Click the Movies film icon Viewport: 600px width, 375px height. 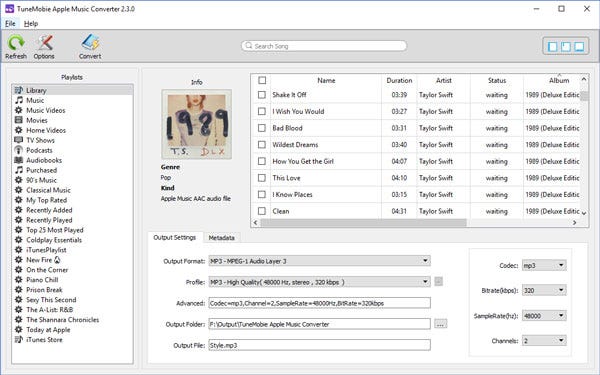[18, 120]
